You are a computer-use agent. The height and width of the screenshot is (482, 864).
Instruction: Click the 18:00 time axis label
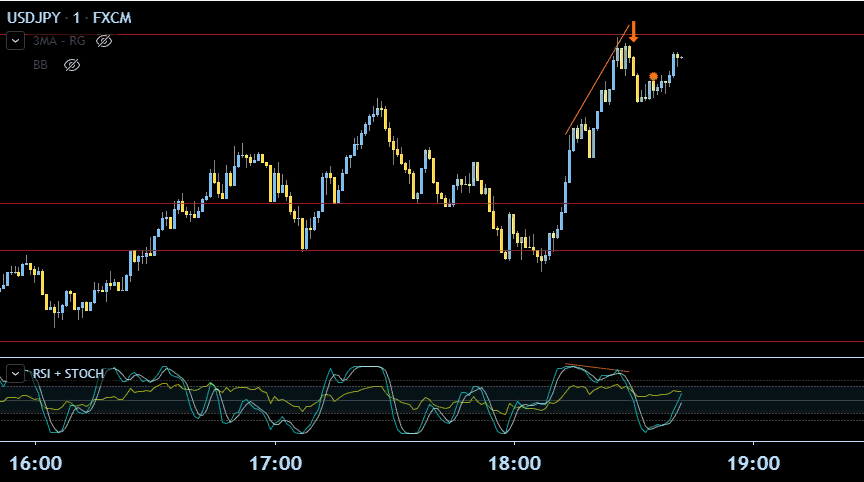[x=514, y=463]
